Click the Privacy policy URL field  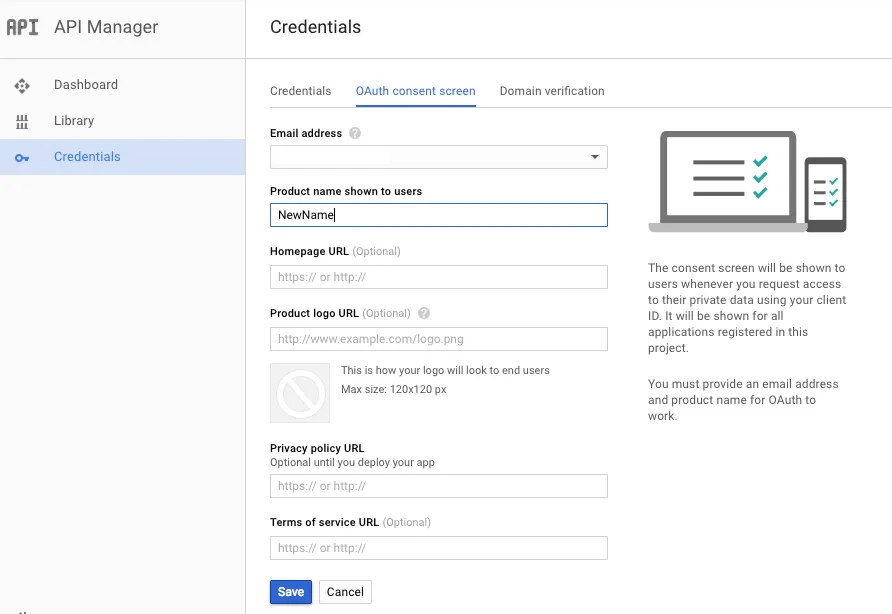[x=438, y=486]
